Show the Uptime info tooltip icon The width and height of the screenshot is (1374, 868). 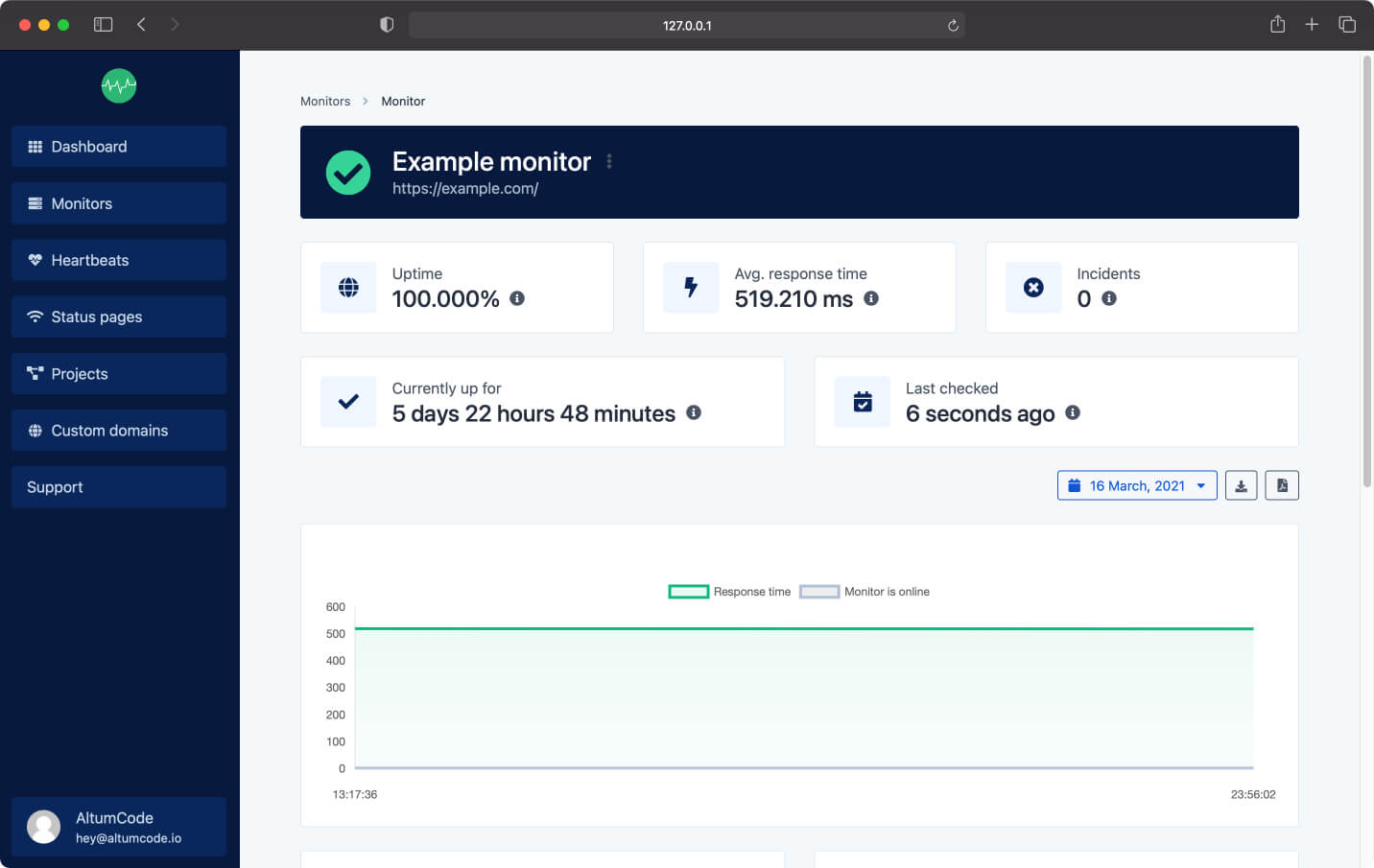pos(517,298)
